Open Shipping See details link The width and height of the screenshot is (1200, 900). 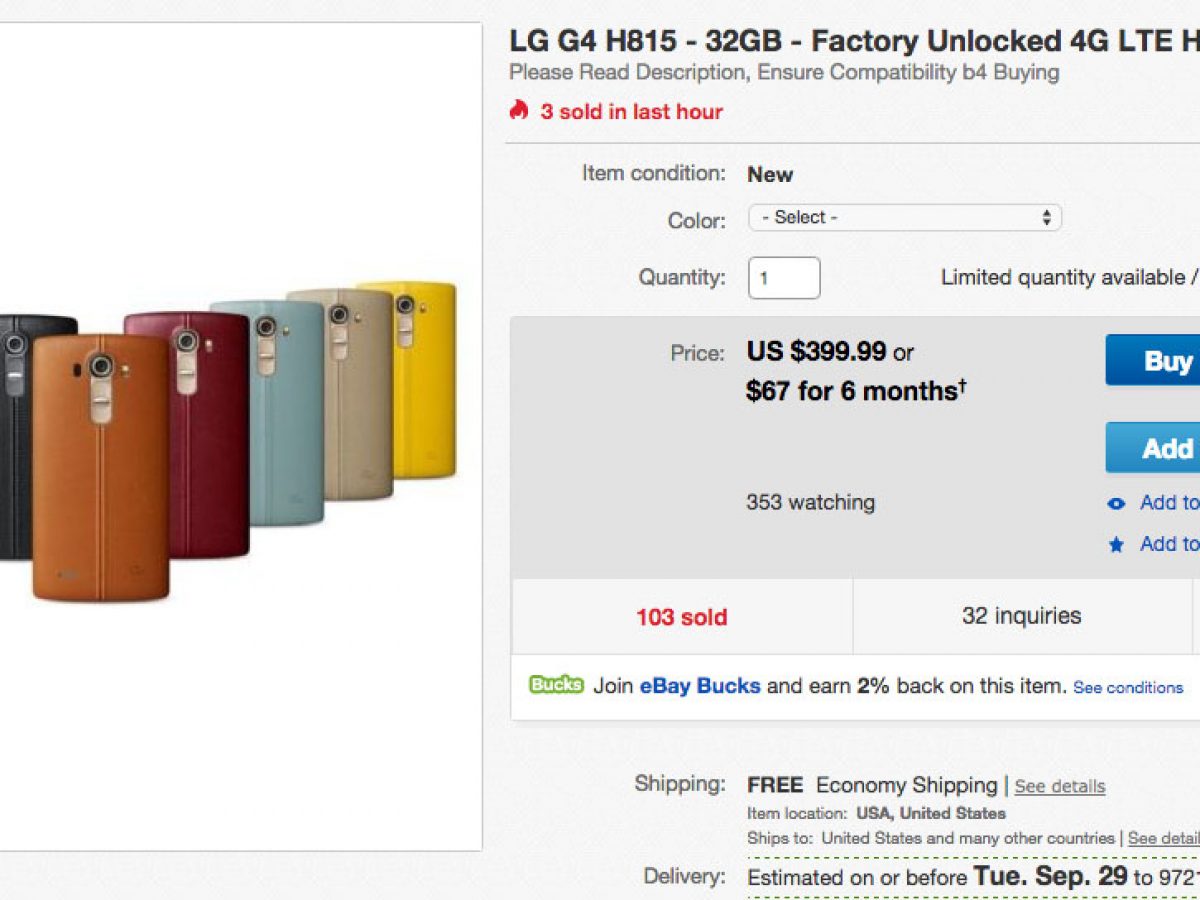tap(1060, 786)
